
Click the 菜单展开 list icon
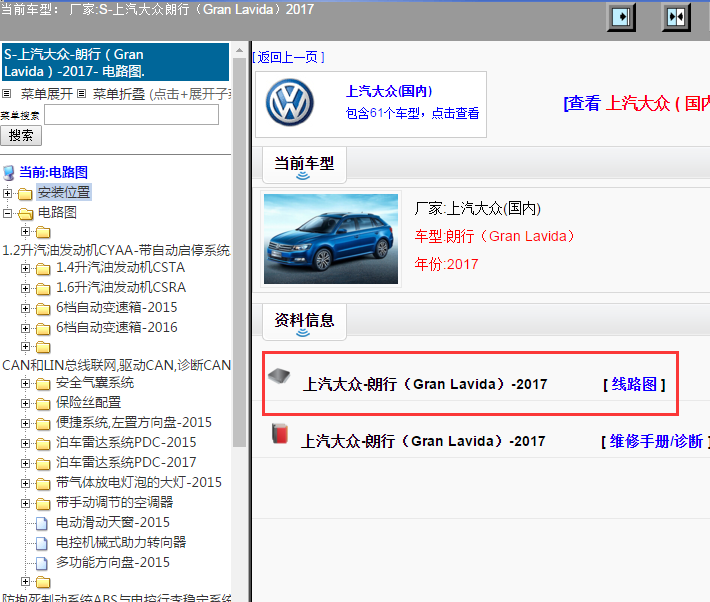click(x=6, y=94)
